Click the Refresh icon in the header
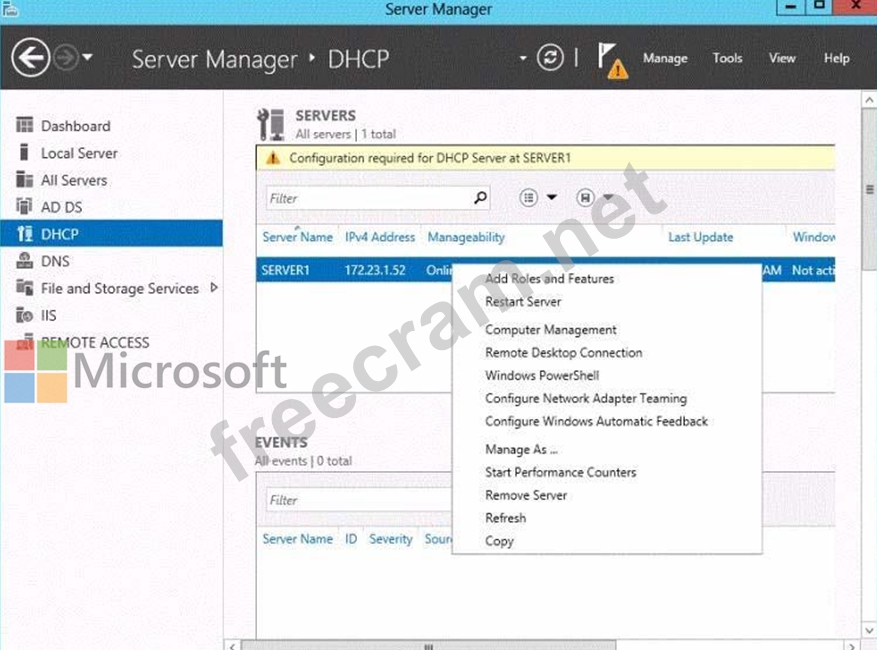Image resolution: width=877 pixels, height=650 pixels. pyautogui.click(x=550, y=58)
